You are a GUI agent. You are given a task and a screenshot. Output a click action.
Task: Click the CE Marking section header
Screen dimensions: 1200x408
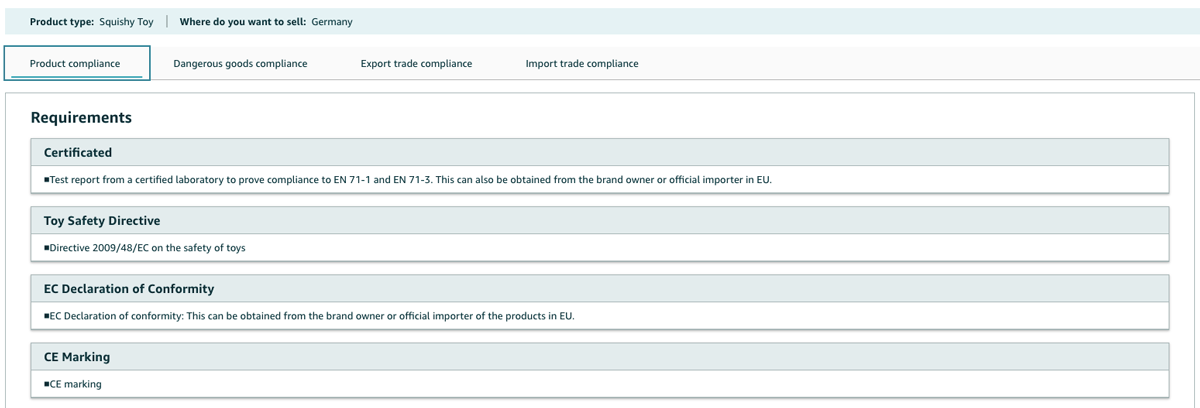(x=77, y=357)
